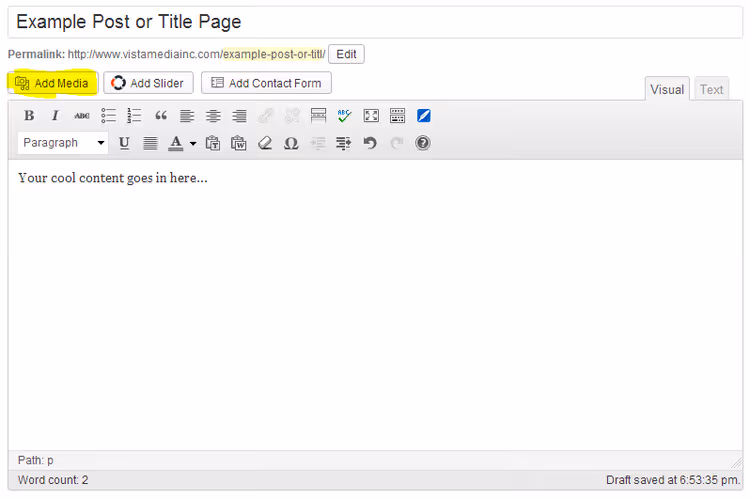The width and height of the screenshot is (750, 499).
Task: Click in the post title field
Action: 375,22
